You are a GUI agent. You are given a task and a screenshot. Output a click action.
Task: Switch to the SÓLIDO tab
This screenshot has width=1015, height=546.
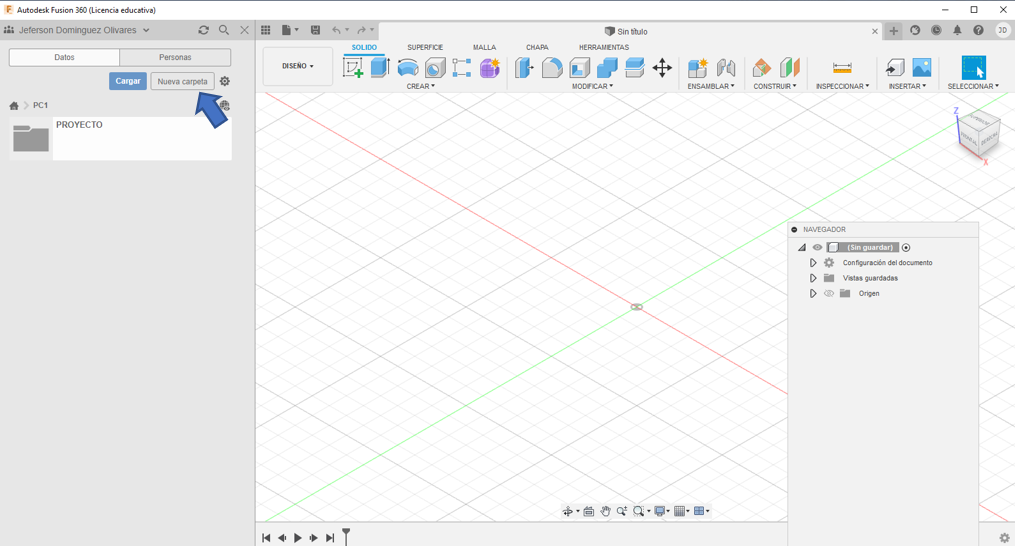(x=364, y=47)
